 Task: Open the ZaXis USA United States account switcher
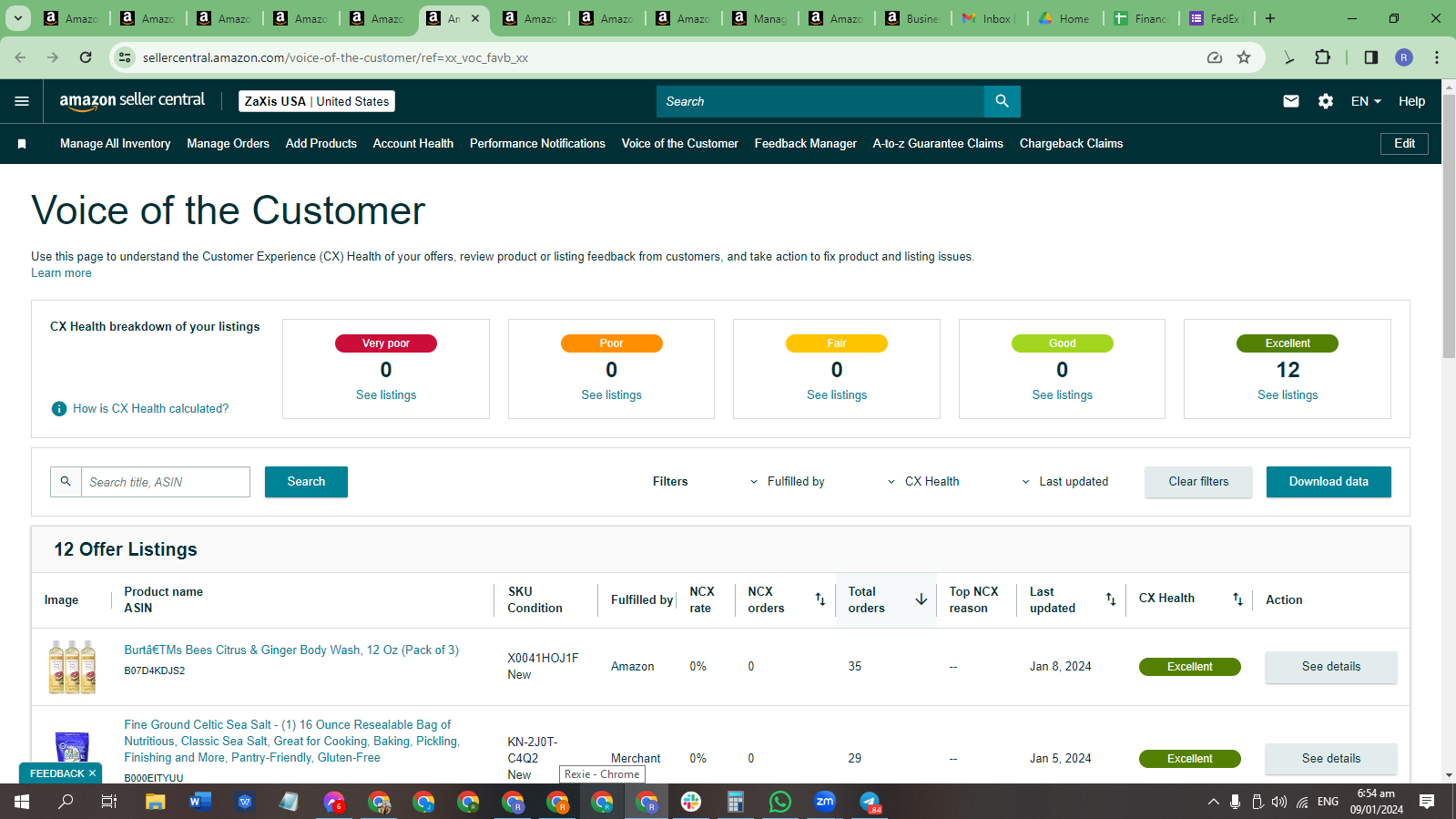click(317, 101)
